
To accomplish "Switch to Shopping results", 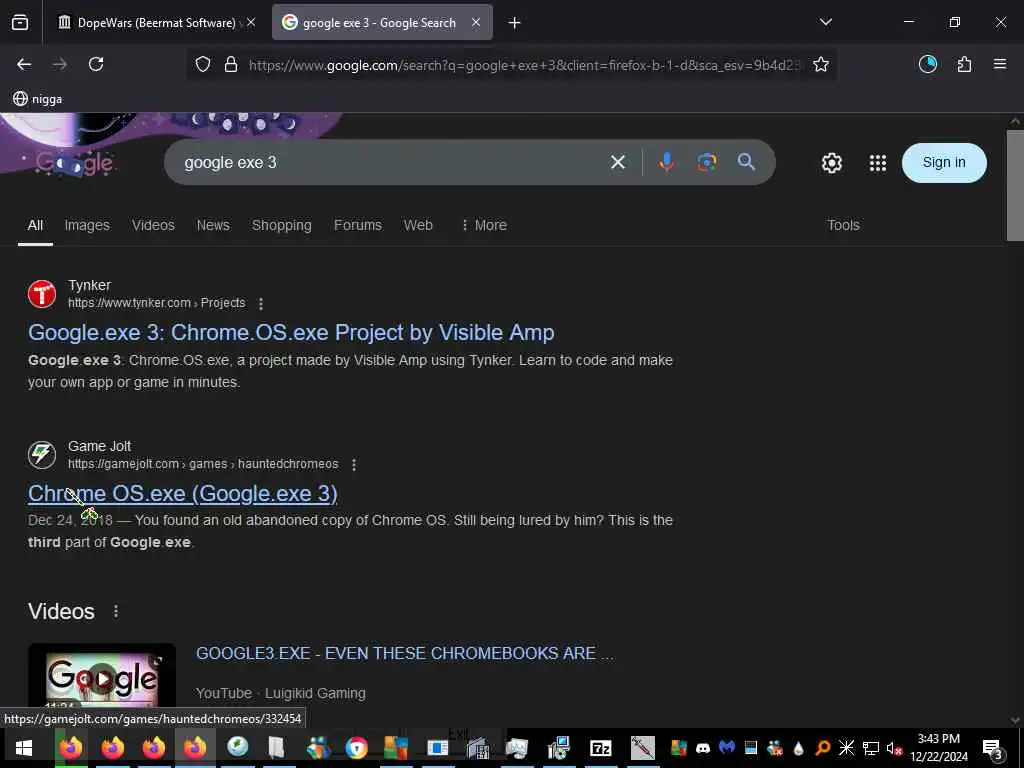I will (281, 225).
